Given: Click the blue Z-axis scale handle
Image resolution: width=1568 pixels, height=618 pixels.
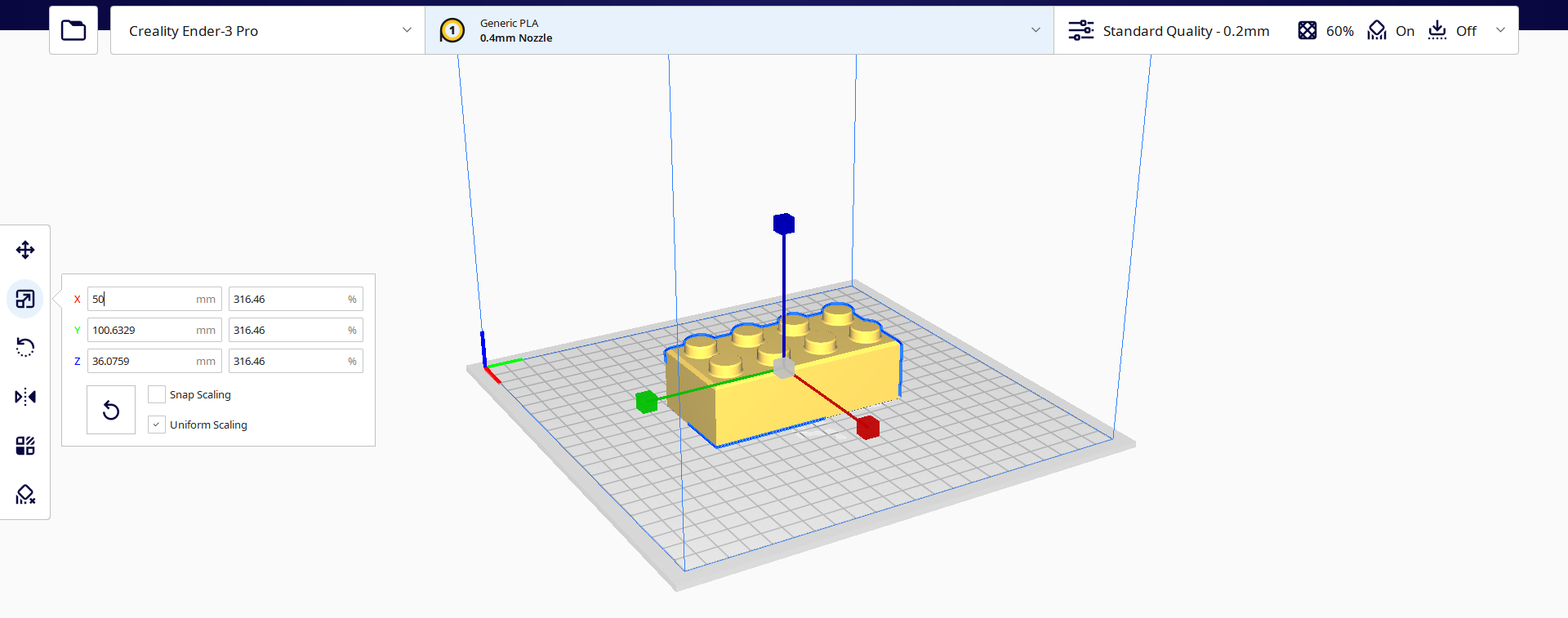Looking at the screenshot, I should (784, 224).
